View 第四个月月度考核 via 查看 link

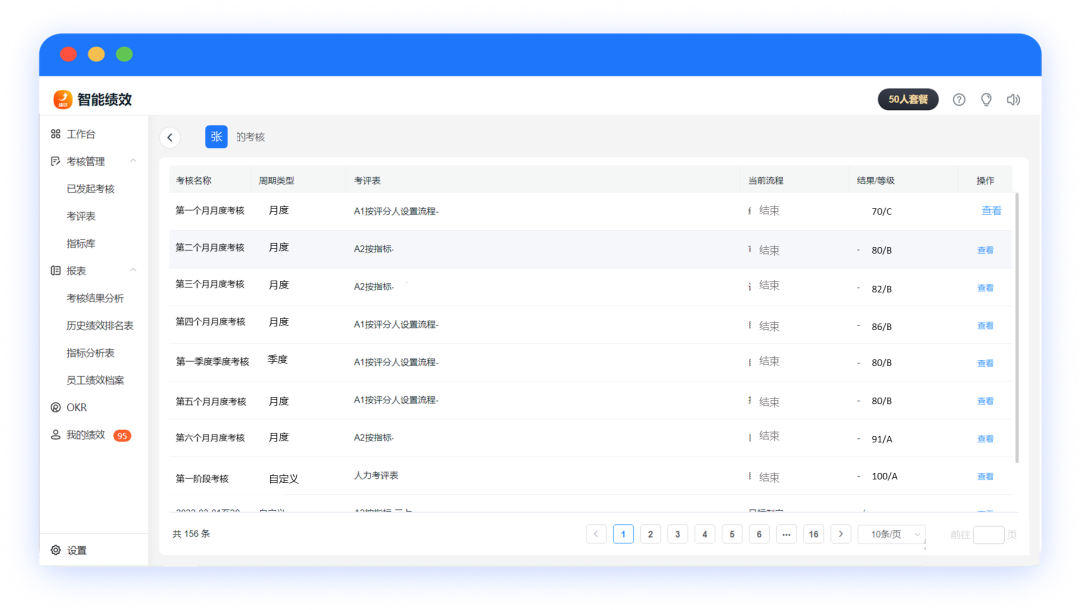click(x=986, y=326)
